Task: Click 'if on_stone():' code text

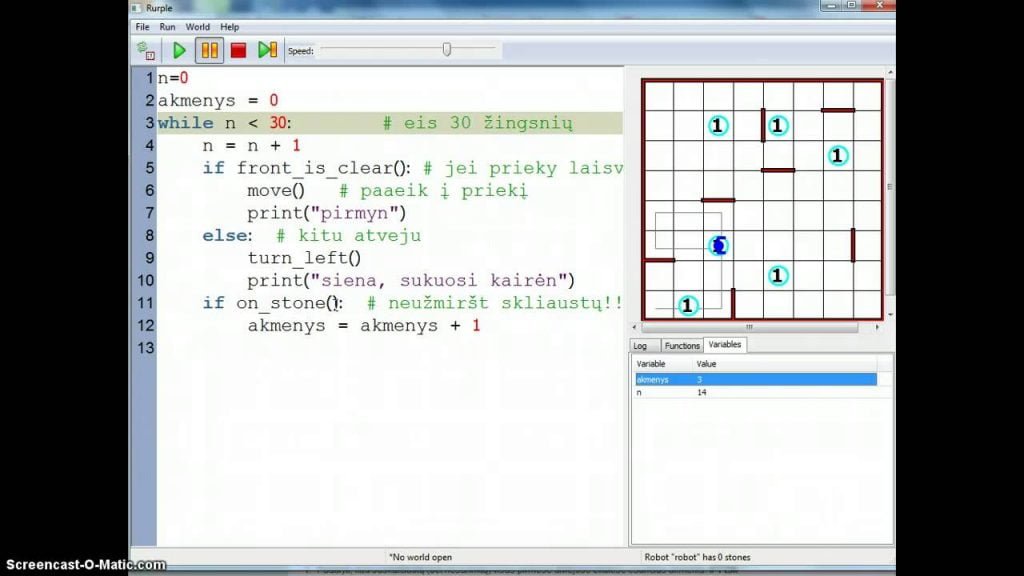Action: tap(272, 303)
